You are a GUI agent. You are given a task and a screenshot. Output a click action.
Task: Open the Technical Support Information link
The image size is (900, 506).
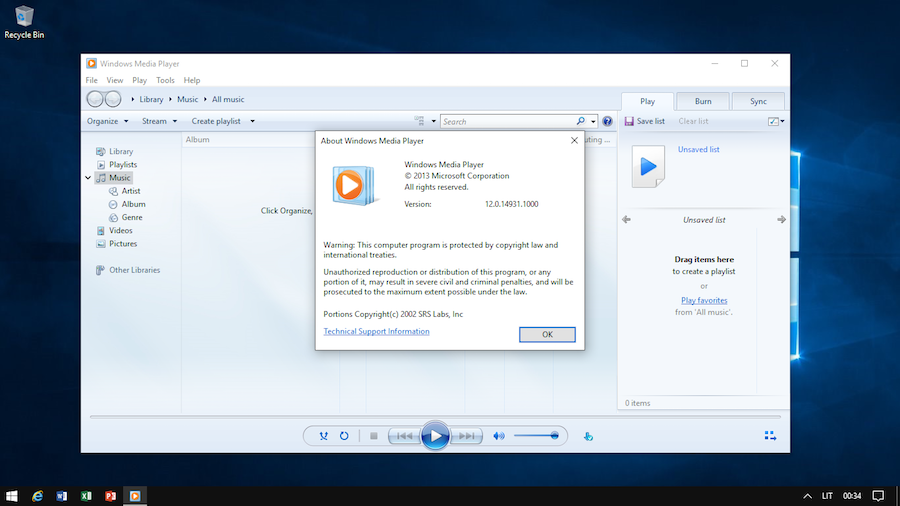[376, 331]
